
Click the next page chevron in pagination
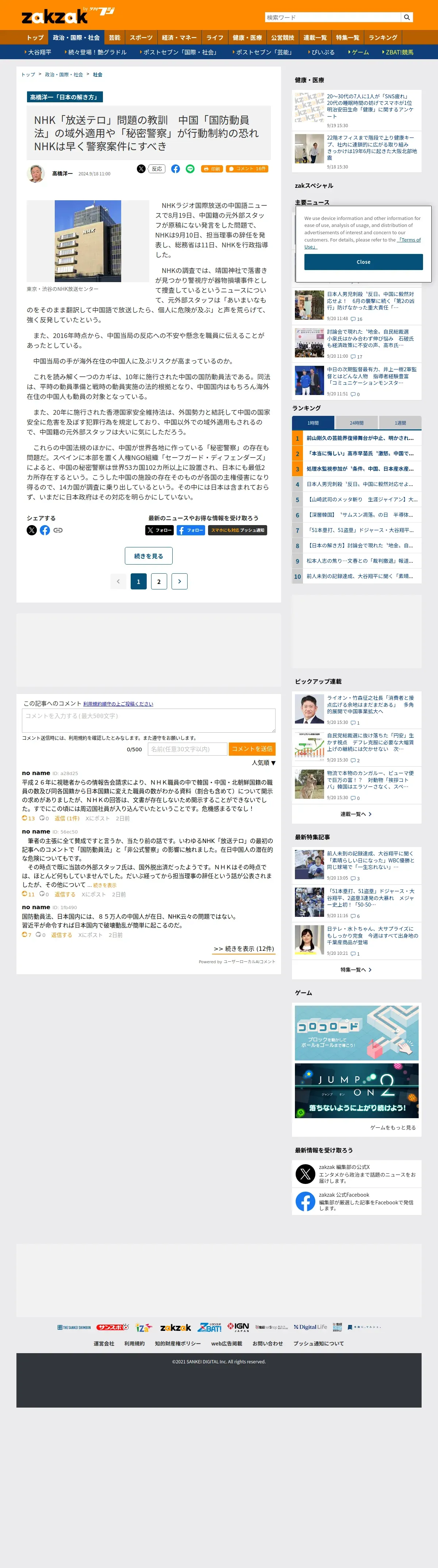coord(180,581)
